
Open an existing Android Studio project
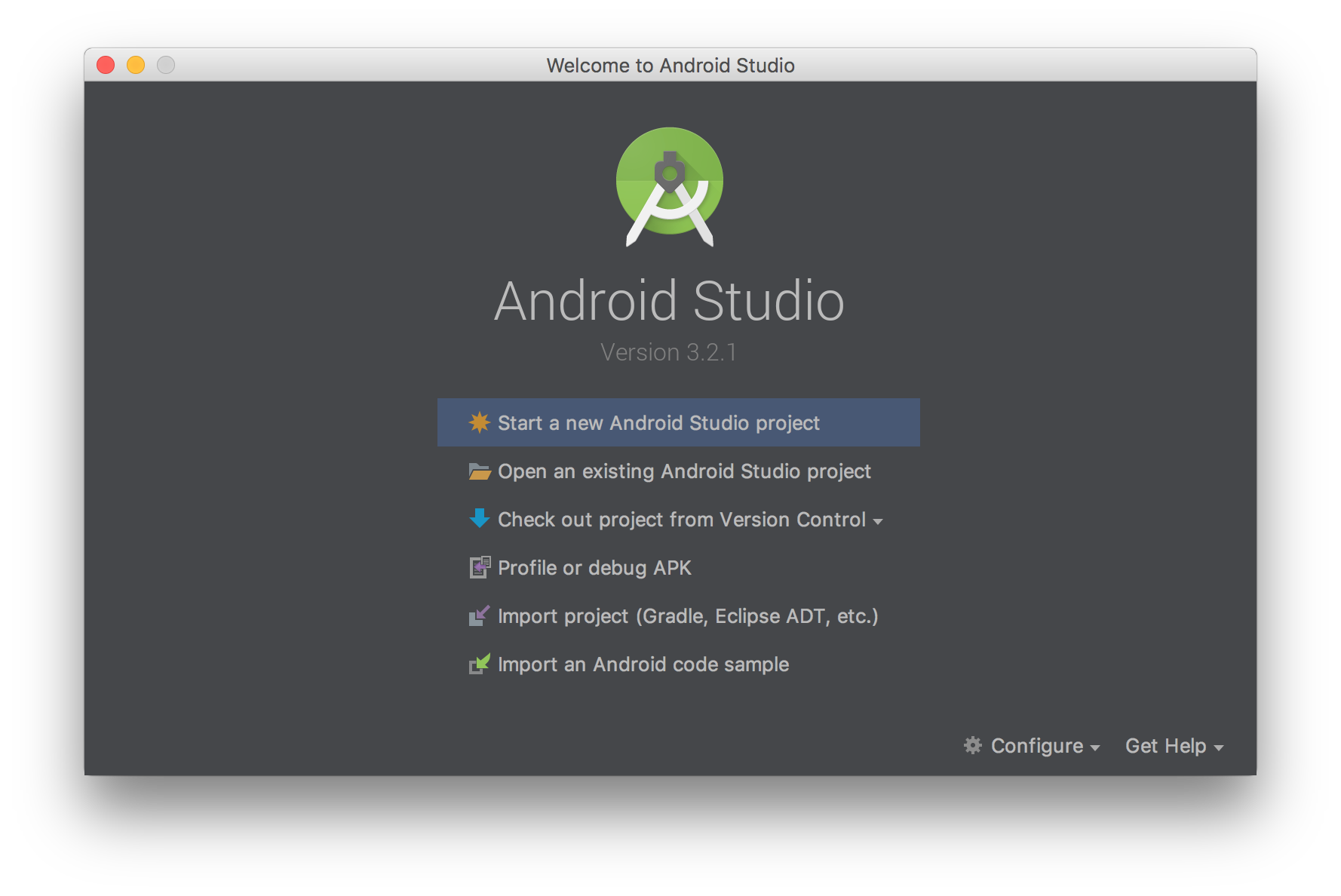click(678, 471)
